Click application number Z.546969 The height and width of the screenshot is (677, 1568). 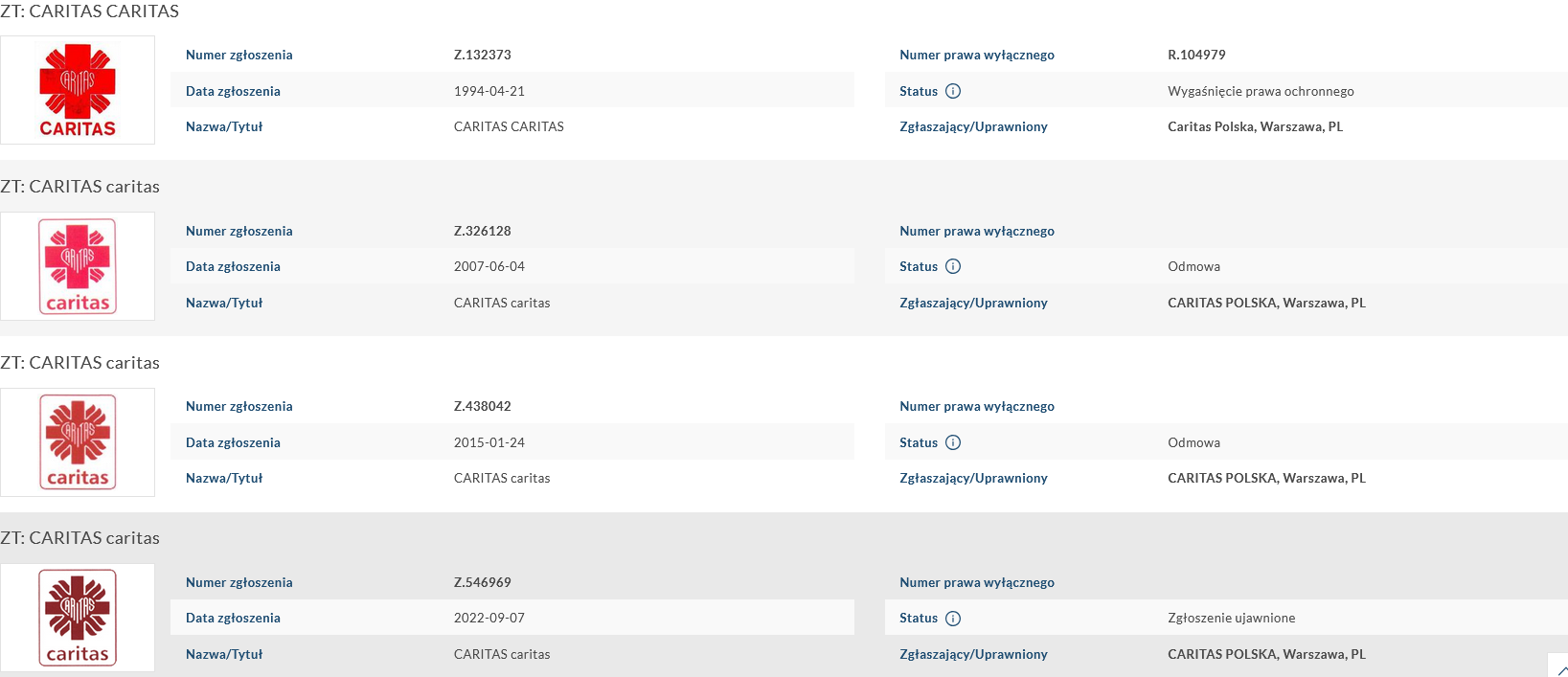482,582
